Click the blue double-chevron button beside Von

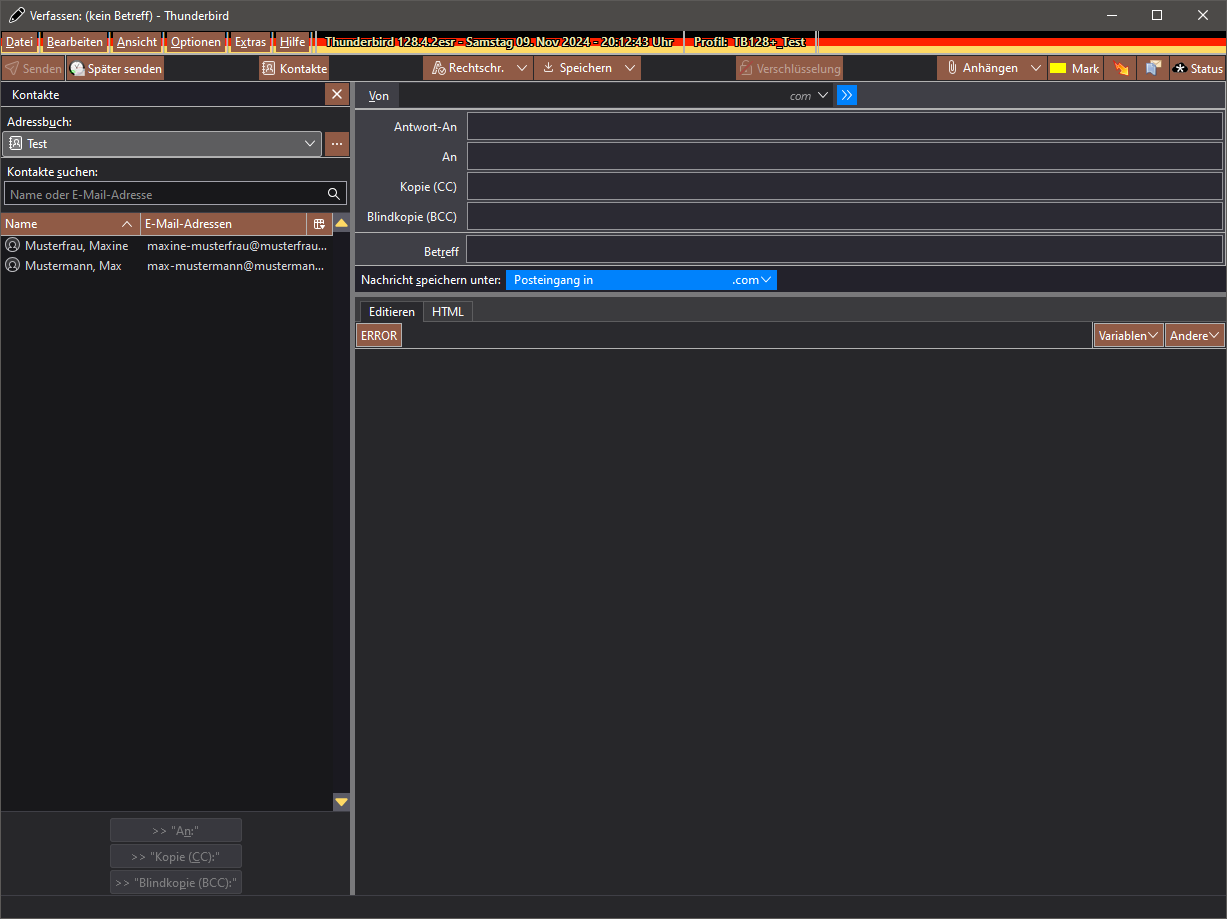click(x=847, y=95)
